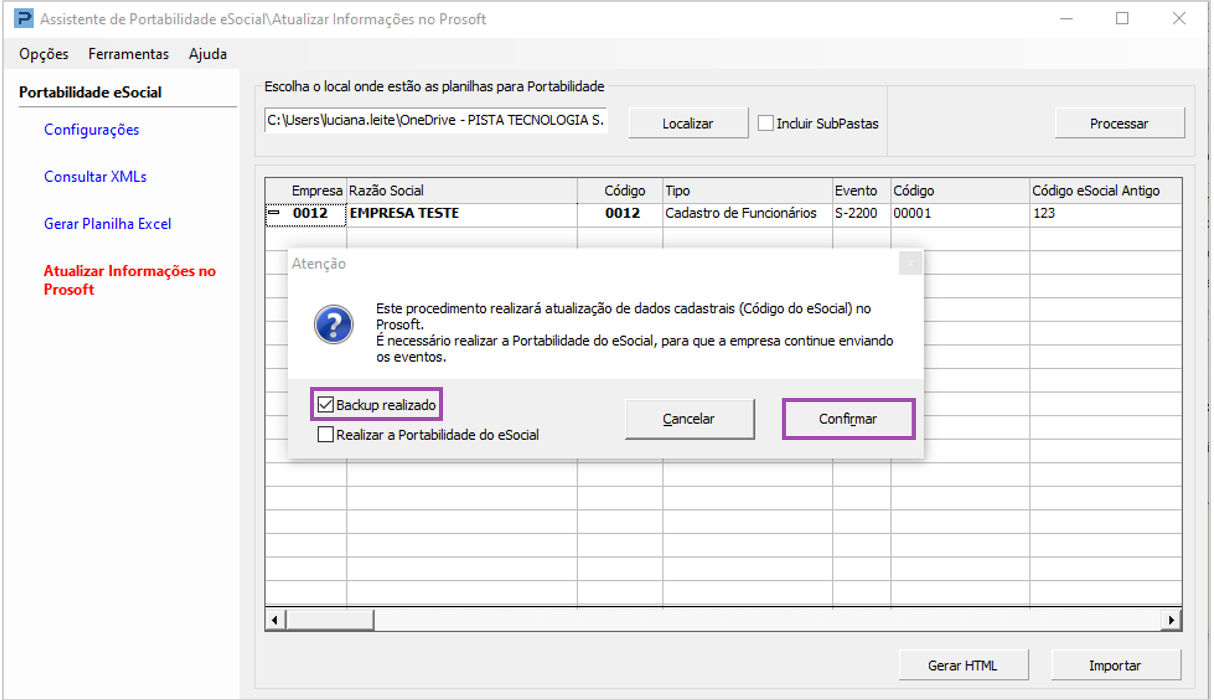1214x700 pixels.
Task: Select the 123 old eSocial code cell
Action: (1105, 213)
